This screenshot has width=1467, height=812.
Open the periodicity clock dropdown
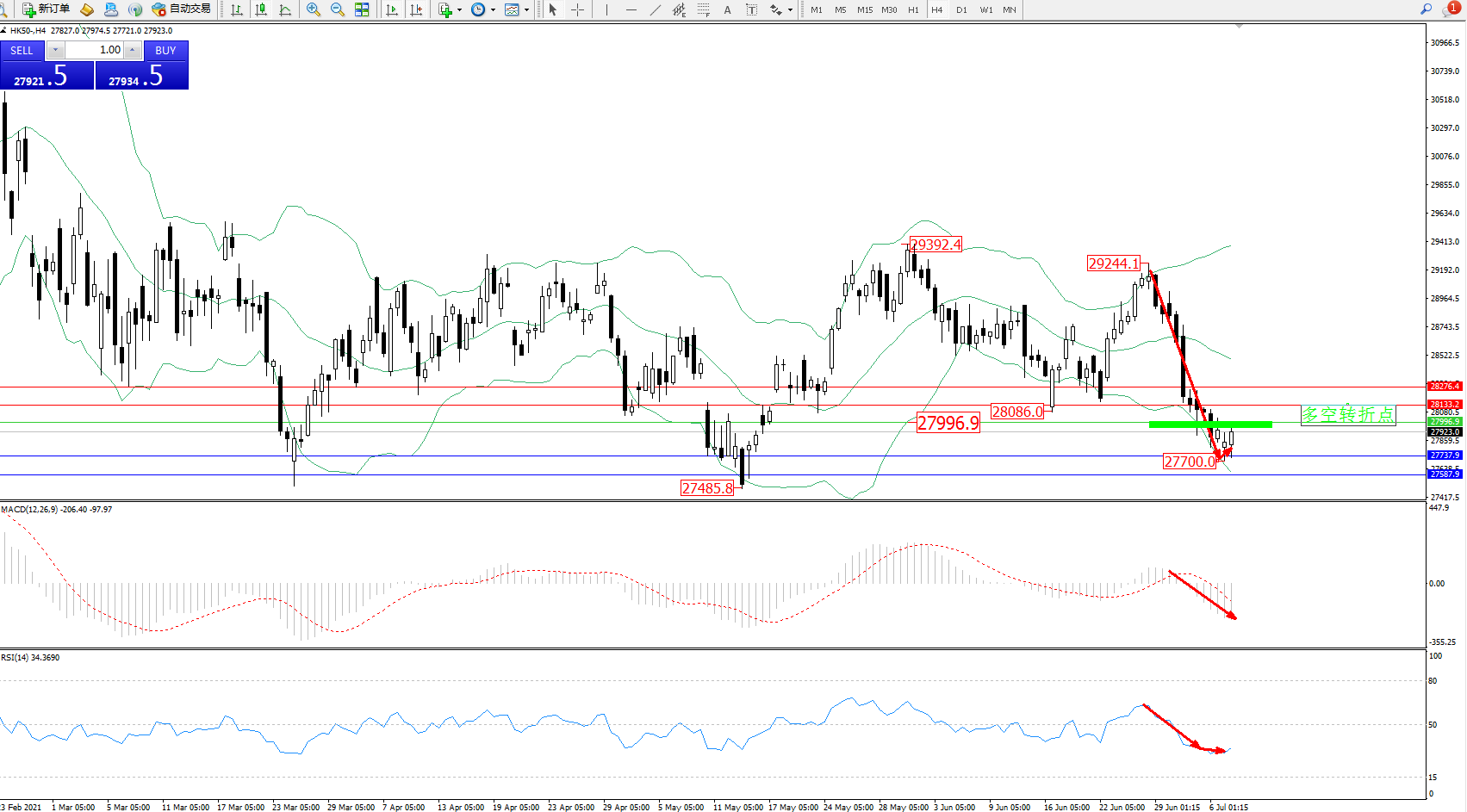point(483,9)
